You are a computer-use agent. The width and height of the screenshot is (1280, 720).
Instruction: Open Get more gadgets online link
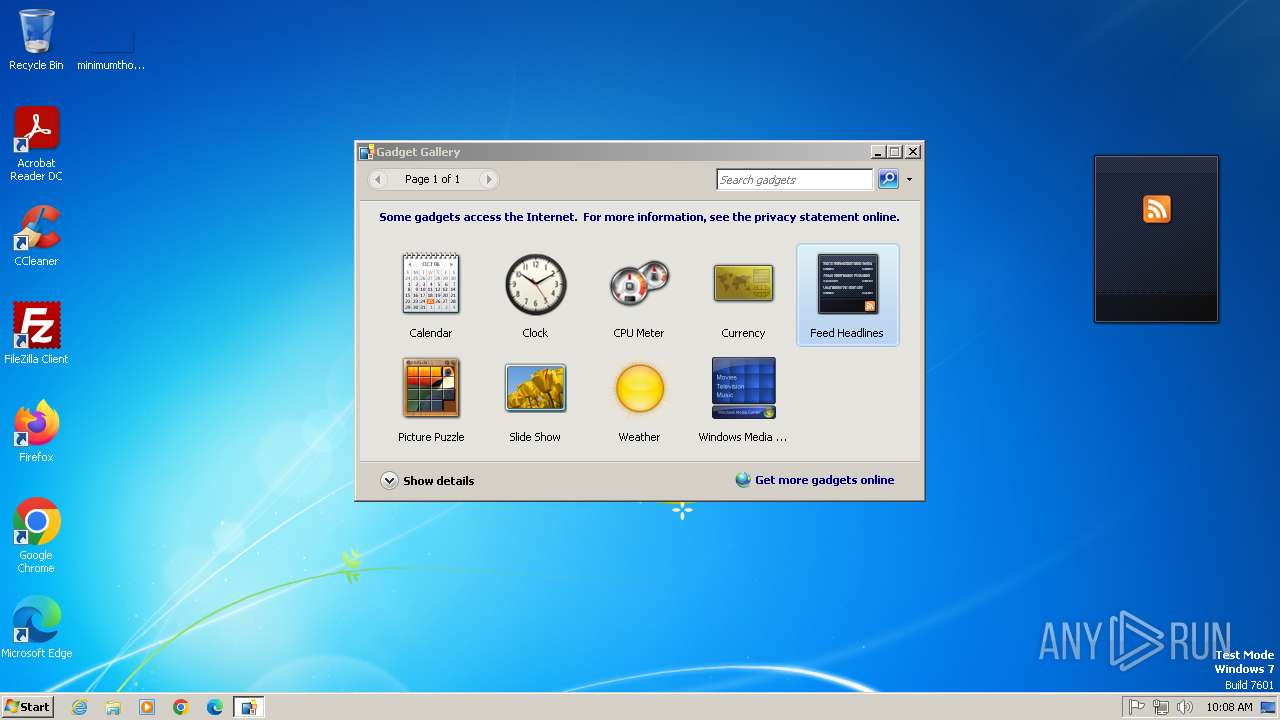(824, 480)
